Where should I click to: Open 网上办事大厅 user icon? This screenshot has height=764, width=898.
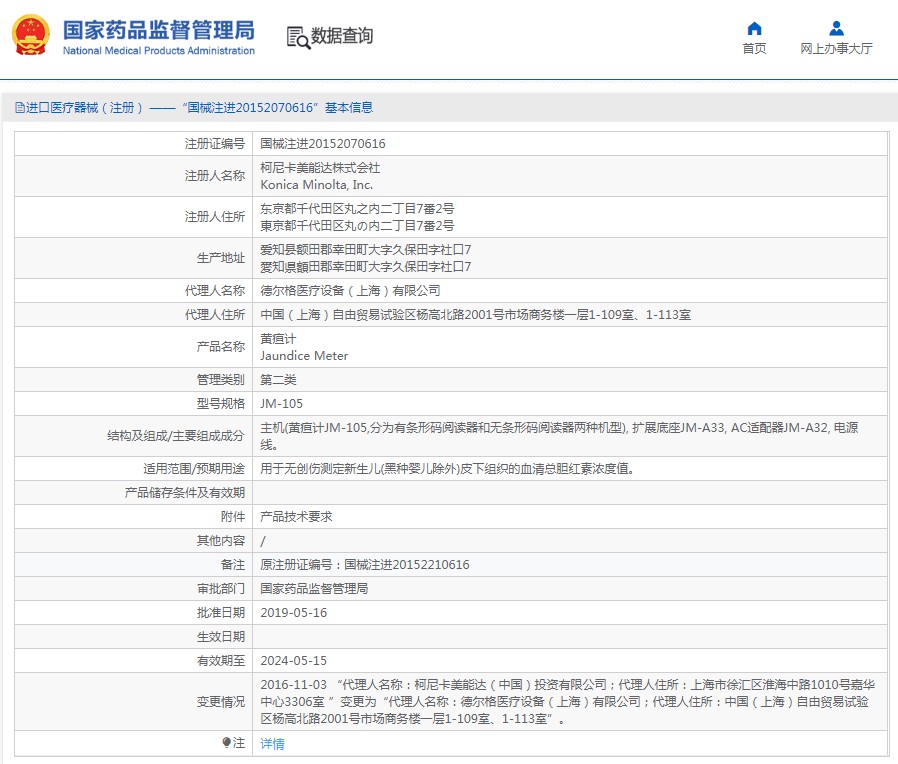pos(836,28)
